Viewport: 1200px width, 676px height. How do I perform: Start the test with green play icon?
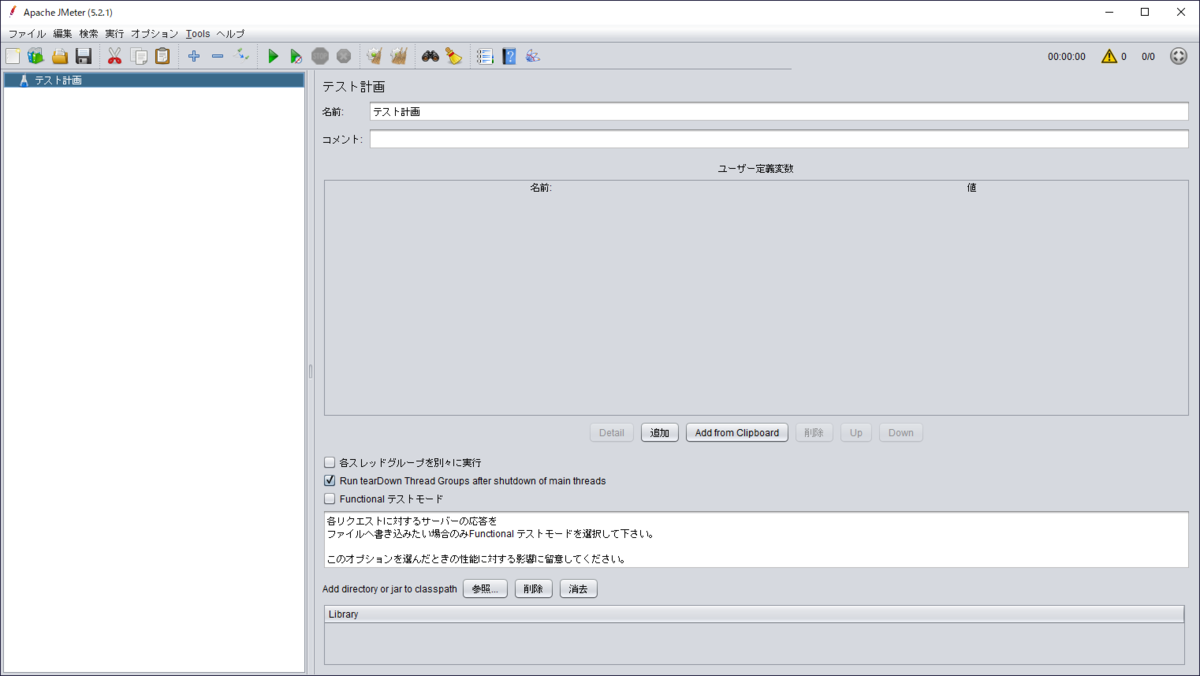coord(273,56)
